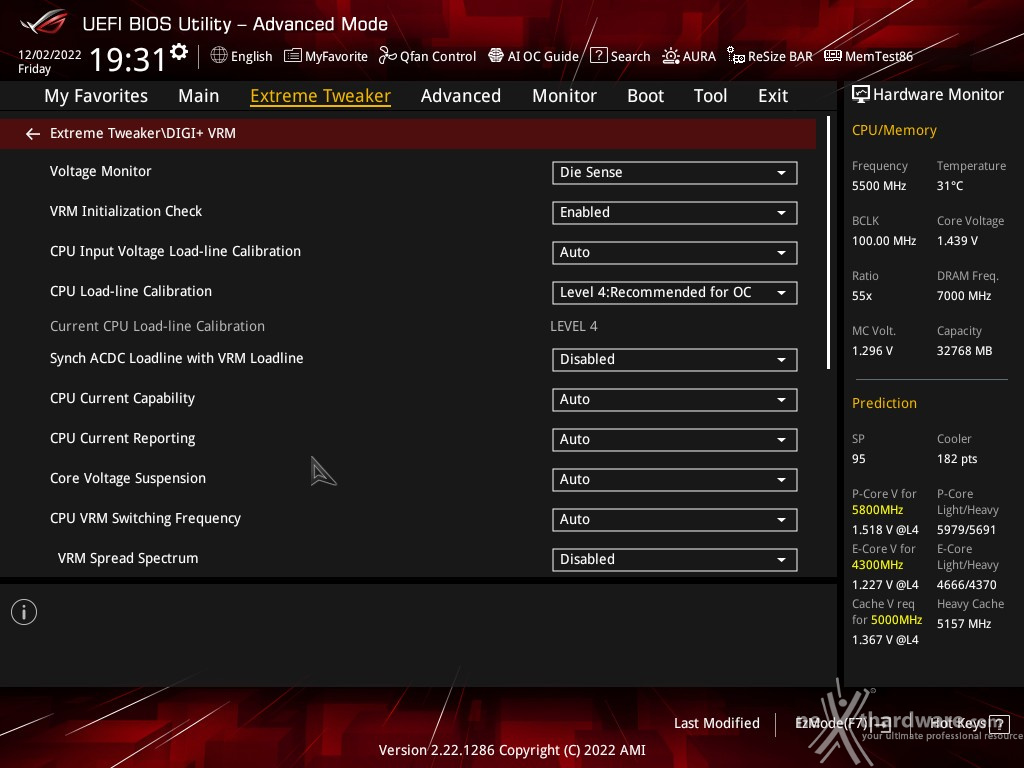The width and height of the screenshot is (1024, 768).
Task: Open VRM Initialization Check dropdown
Action: point(675,212)
